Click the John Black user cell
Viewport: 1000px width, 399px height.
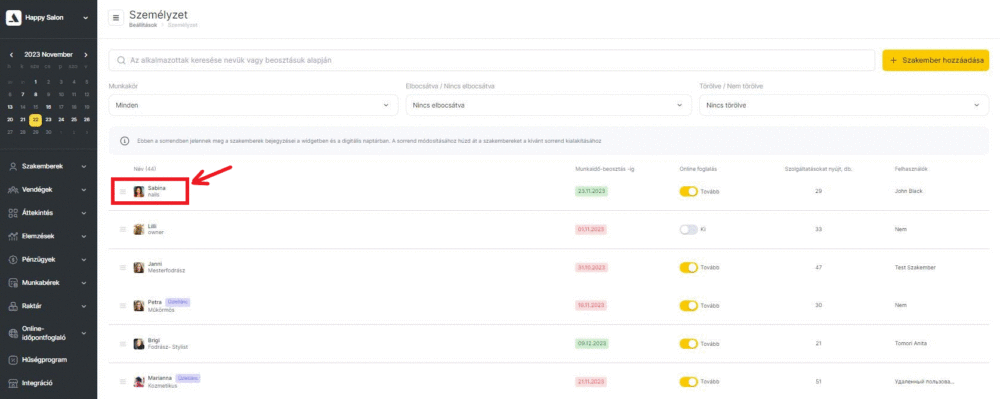[x=909, y=191]
